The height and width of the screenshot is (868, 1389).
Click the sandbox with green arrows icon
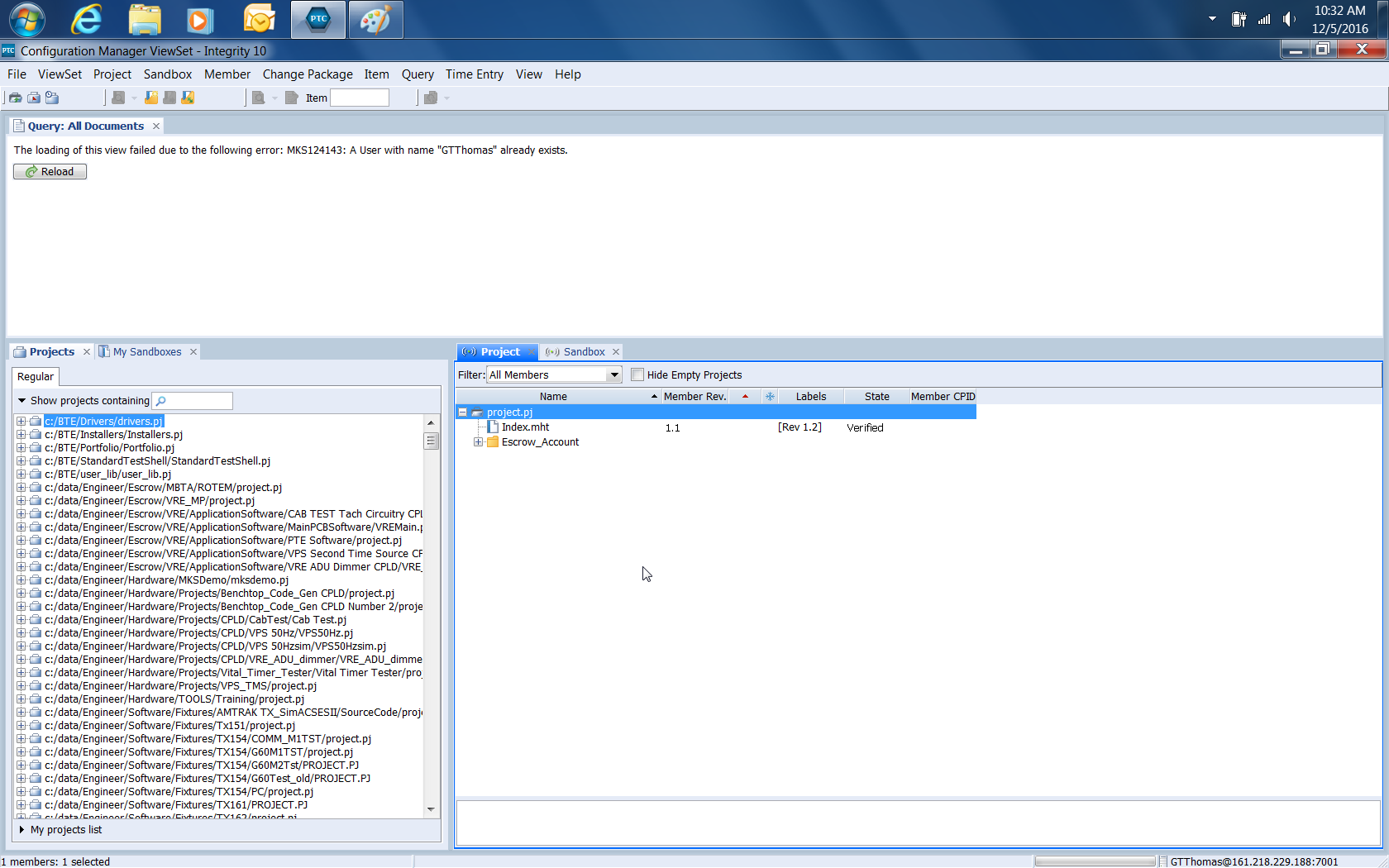pyautogui.click(x=188, y=98)
